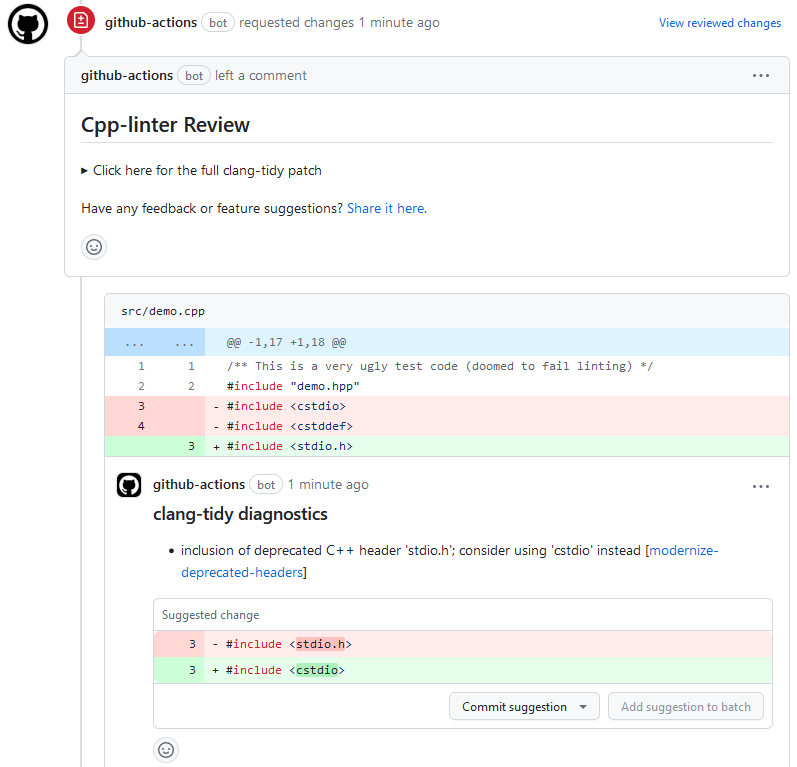The width and height of the screenshot is (797, 767).
Task: Click the left expand dots in the diff hunk header
Action: coord(134,343)
